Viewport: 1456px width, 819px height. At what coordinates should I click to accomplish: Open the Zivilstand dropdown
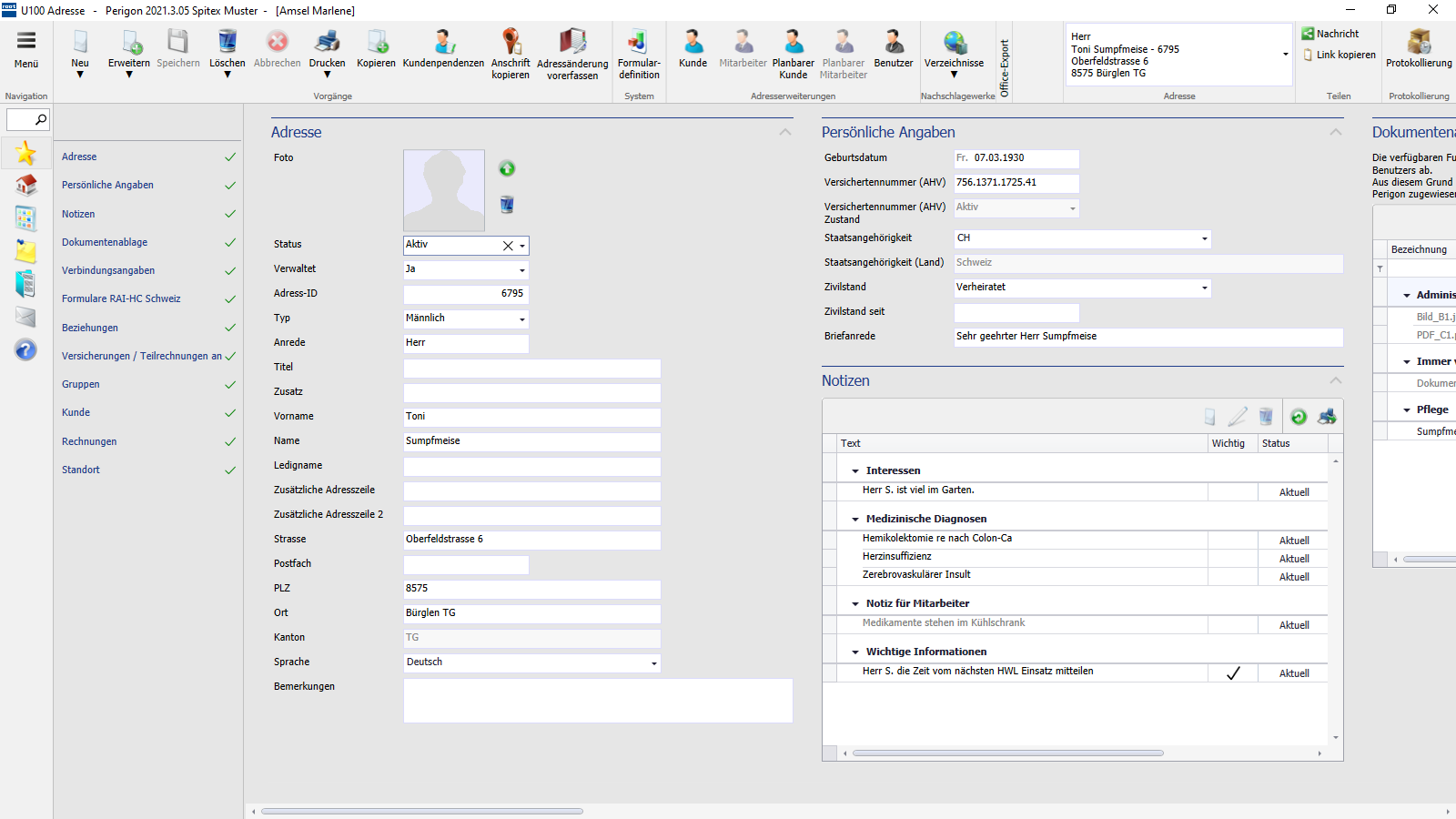pyautogui.click(x=1204, y=288)
